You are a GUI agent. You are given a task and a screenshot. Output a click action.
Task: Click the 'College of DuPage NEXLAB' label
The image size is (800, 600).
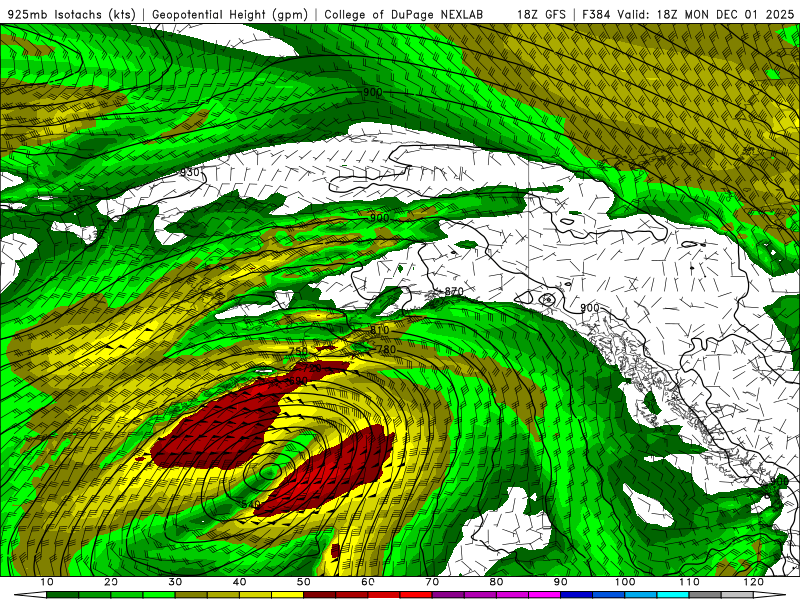pyautogui.click(x=404, y=14)
